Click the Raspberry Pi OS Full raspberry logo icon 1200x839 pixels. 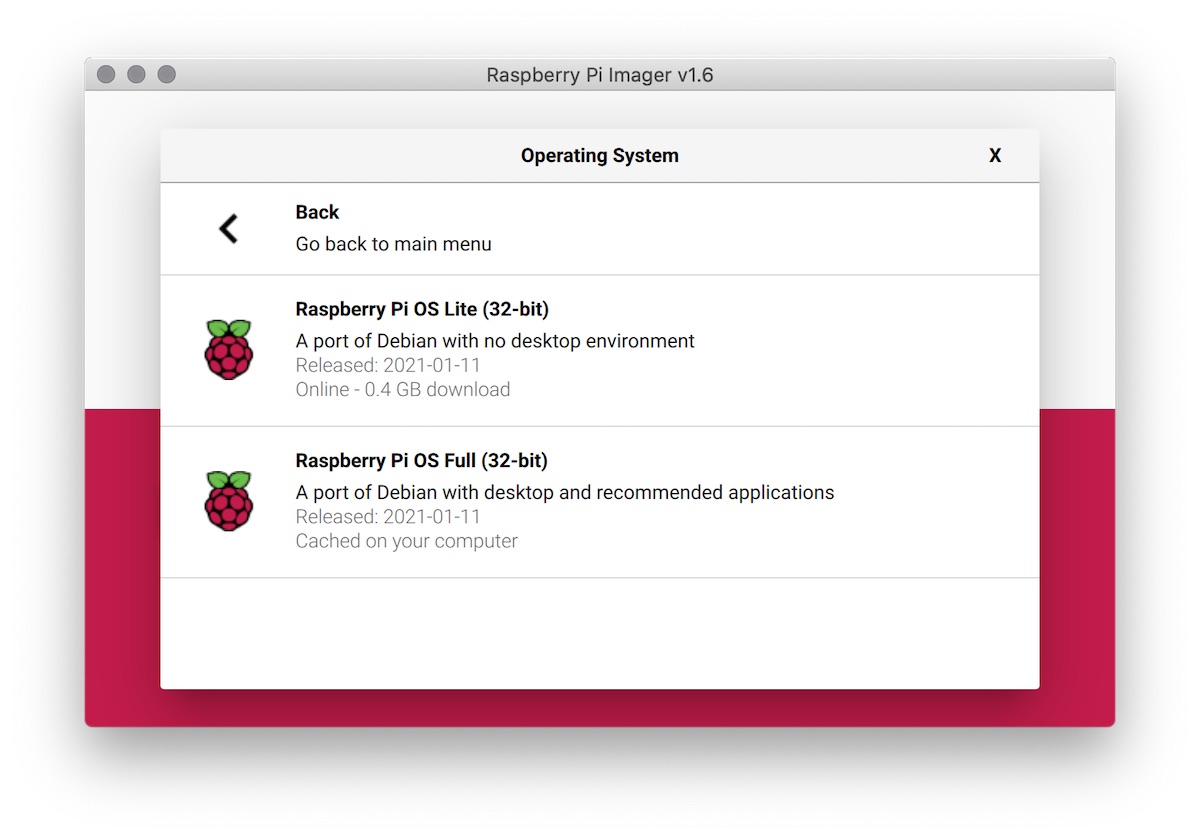tap(229, 500)
